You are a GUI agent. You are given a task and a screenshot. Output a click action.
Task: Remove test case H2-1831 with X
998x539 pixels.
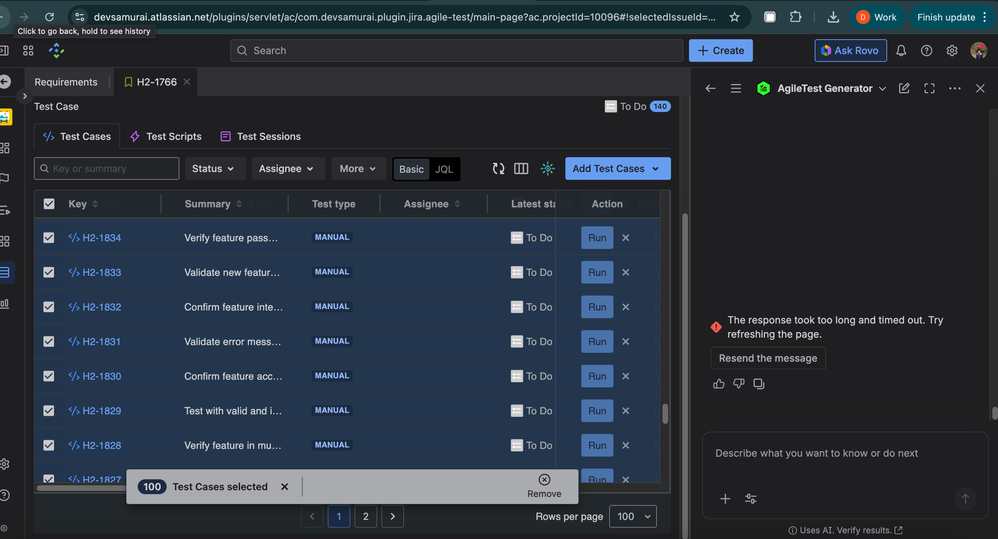(626, 342)
